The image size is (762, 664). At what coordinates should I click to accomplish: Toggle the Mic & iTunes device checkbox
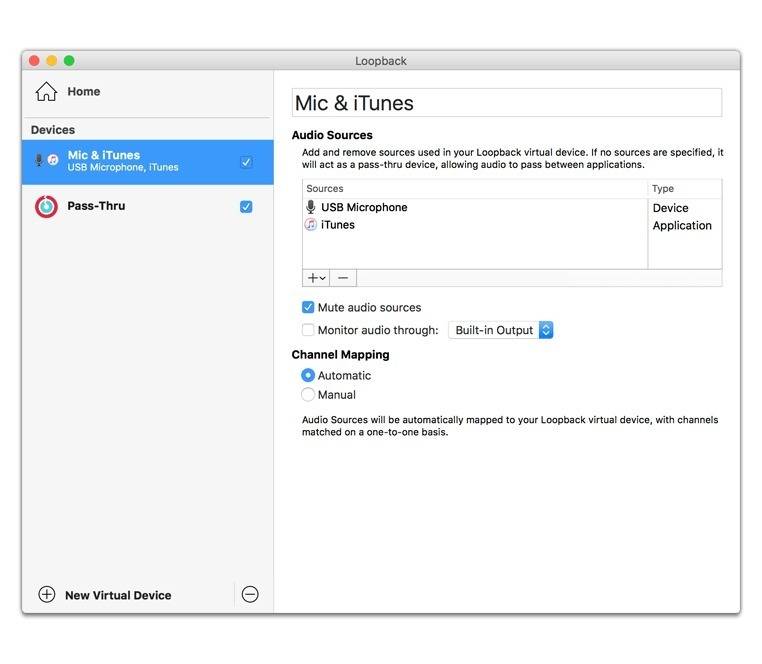coord(246,162)
